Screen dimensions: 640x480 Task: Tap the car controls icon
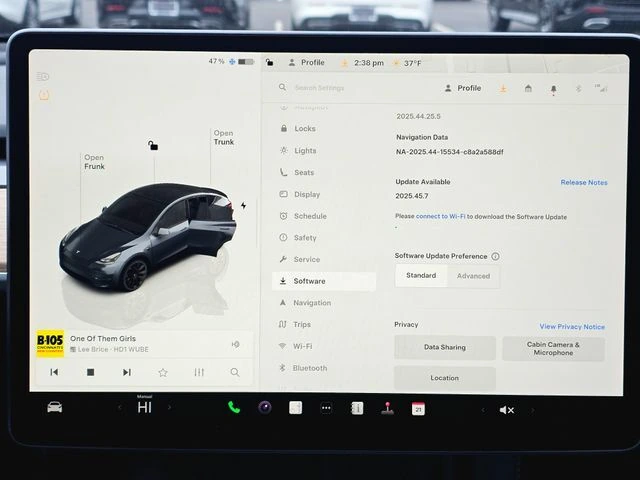point(54,407)
